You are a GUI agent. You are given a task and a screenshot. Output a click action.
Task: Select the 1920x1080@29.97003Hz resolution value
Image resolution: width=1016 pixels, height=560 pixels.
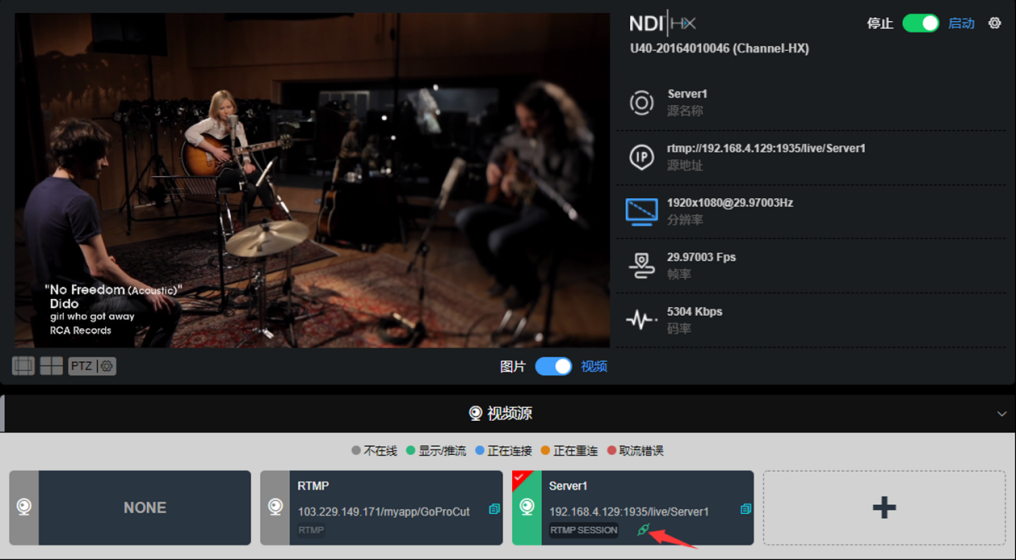click(x=730, y=203)
